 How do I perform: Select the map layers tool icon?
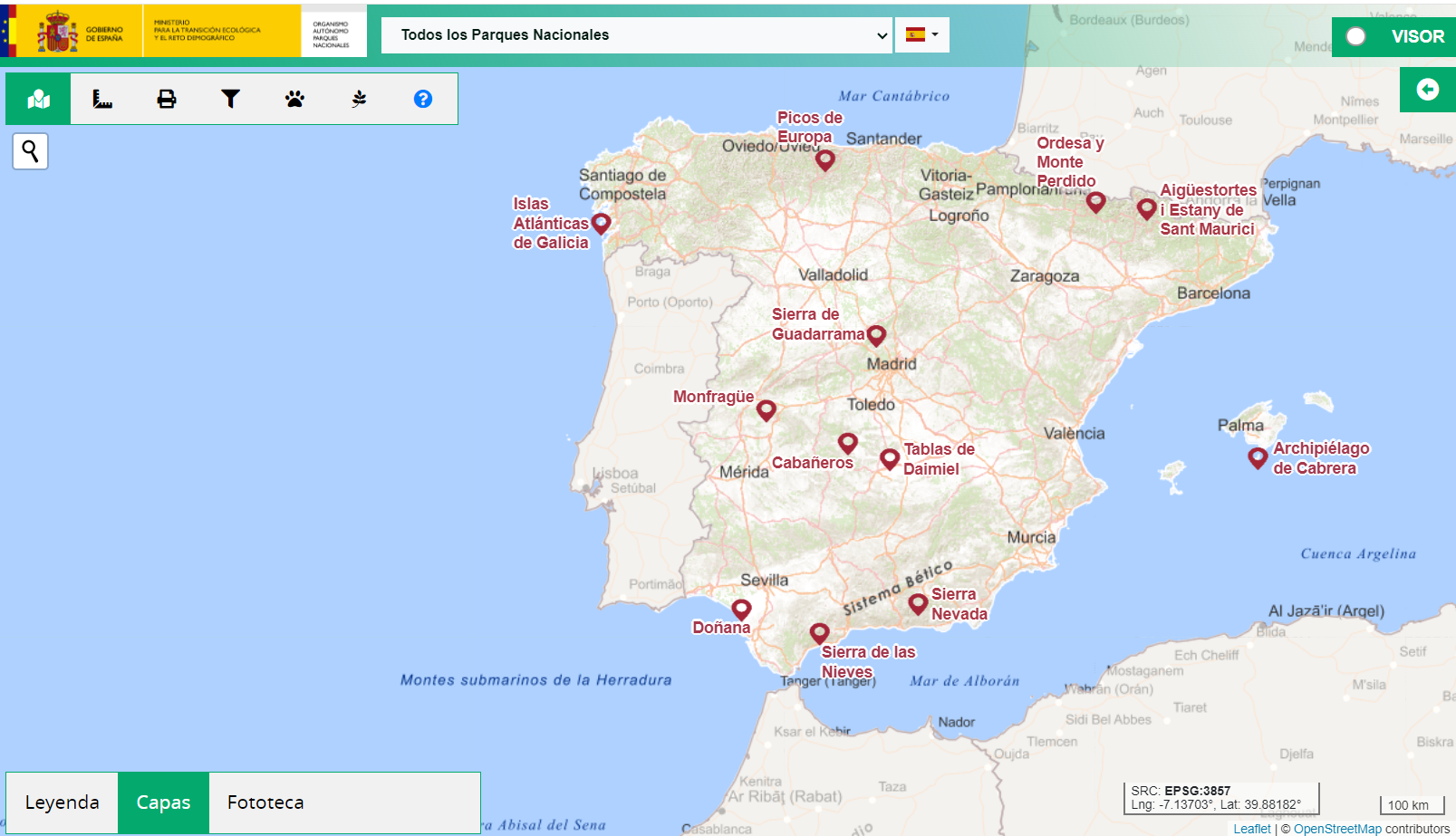click(x=38, y=99)
